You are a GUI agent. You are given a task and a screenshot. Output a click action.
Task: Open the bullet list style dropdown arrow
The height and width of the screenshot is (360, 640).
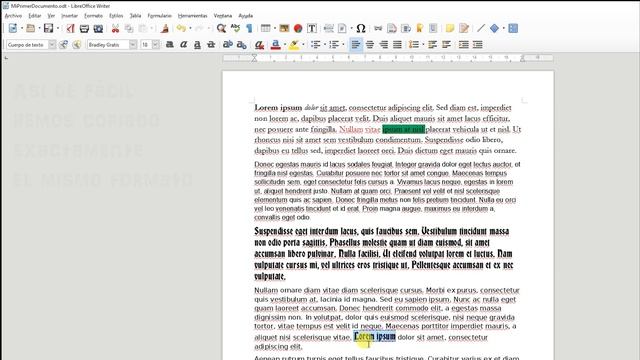pos(324,44)
